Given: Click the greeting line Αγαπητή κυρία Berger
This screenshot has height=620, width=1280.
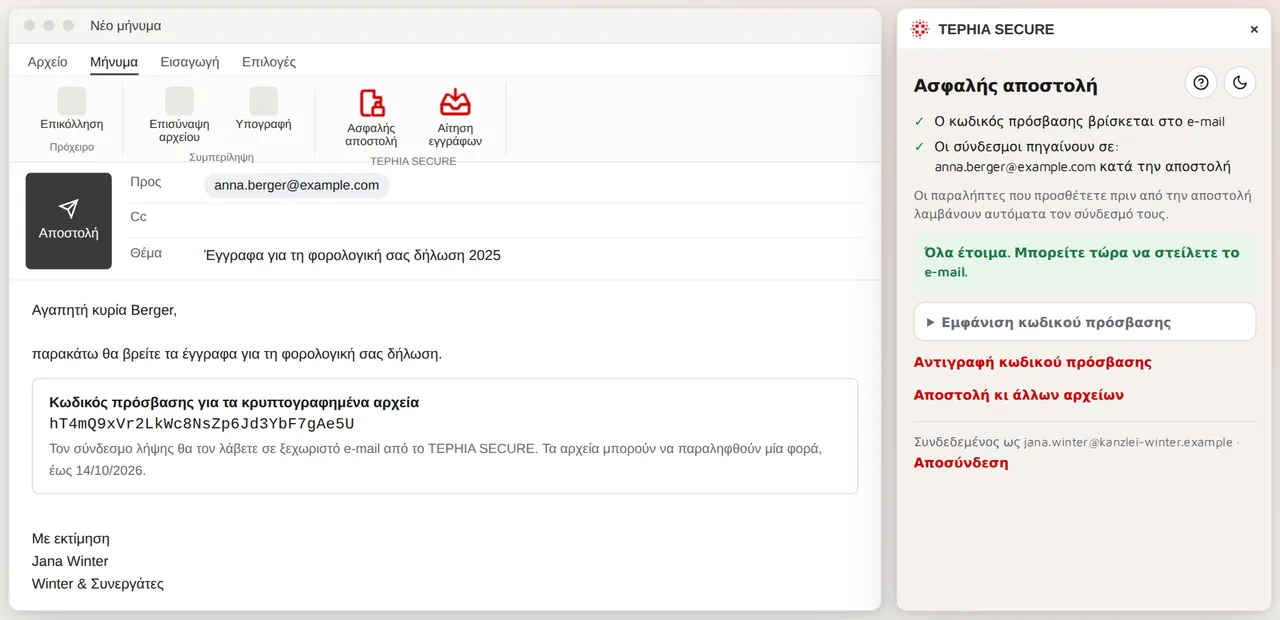Looking at the screenshot, I should tap(104, 310).
